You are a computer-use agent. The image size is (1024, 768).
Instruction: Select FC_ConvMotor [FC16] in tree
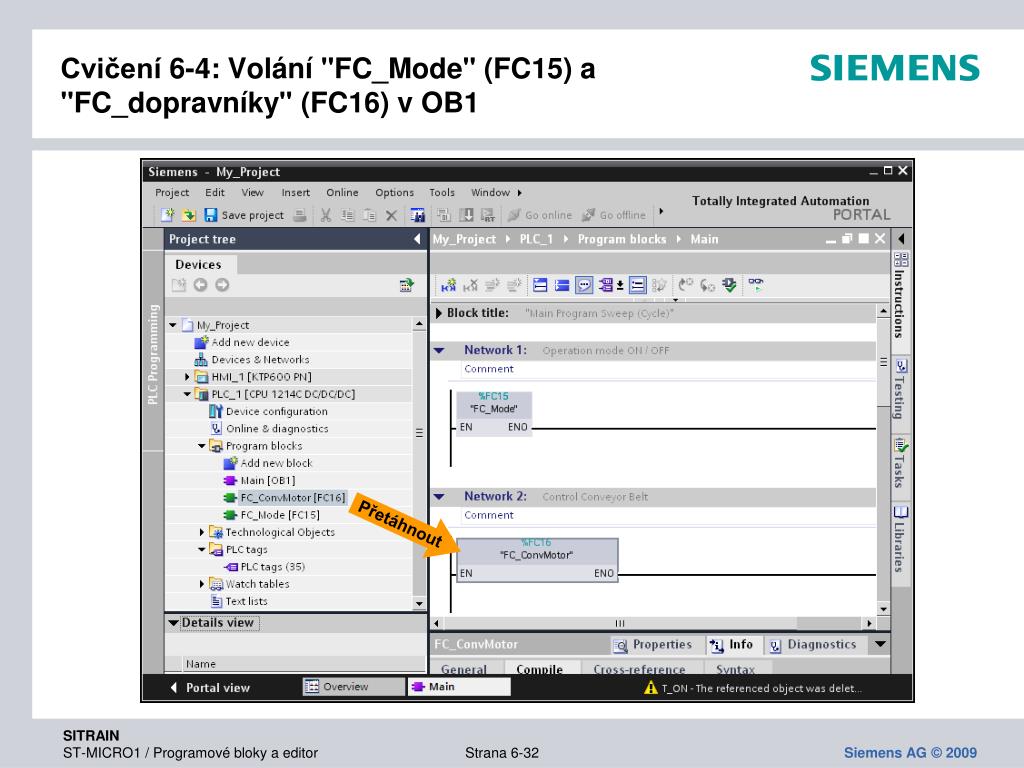coord(293,498)
